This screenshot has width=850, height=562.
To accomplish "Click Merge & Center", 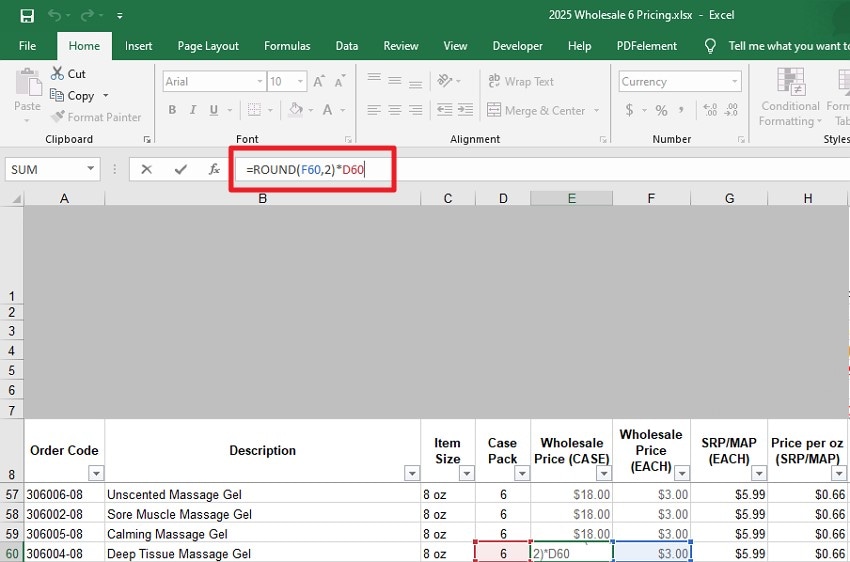I will pos(536,111).
